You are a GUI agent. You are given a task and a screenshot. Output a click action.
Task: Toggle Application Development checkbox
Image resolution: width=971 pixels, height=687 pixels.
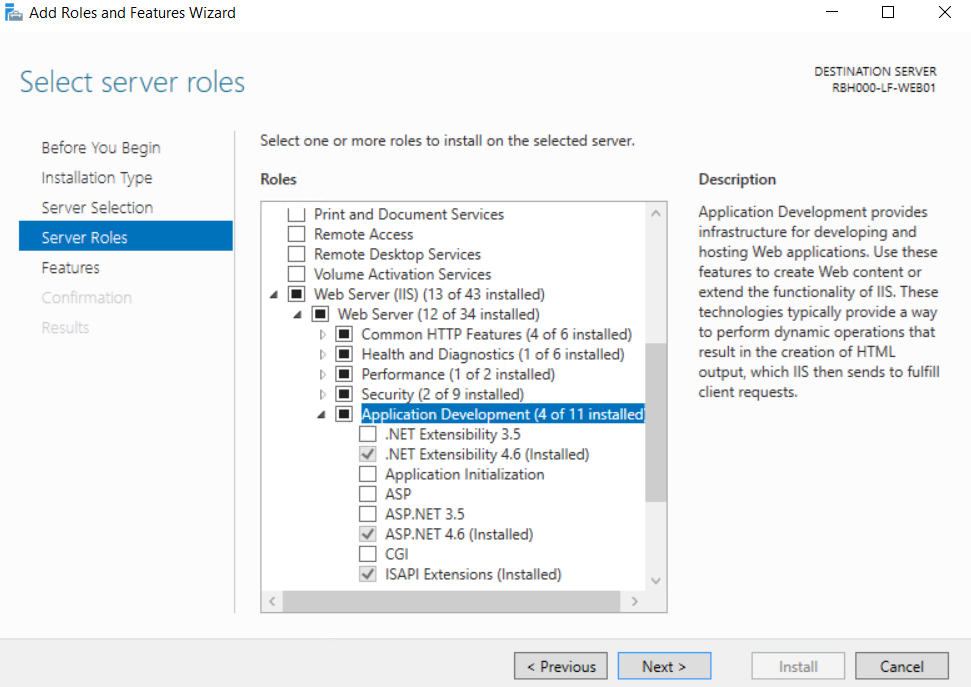pyautogui.click(x=344, y=414)
